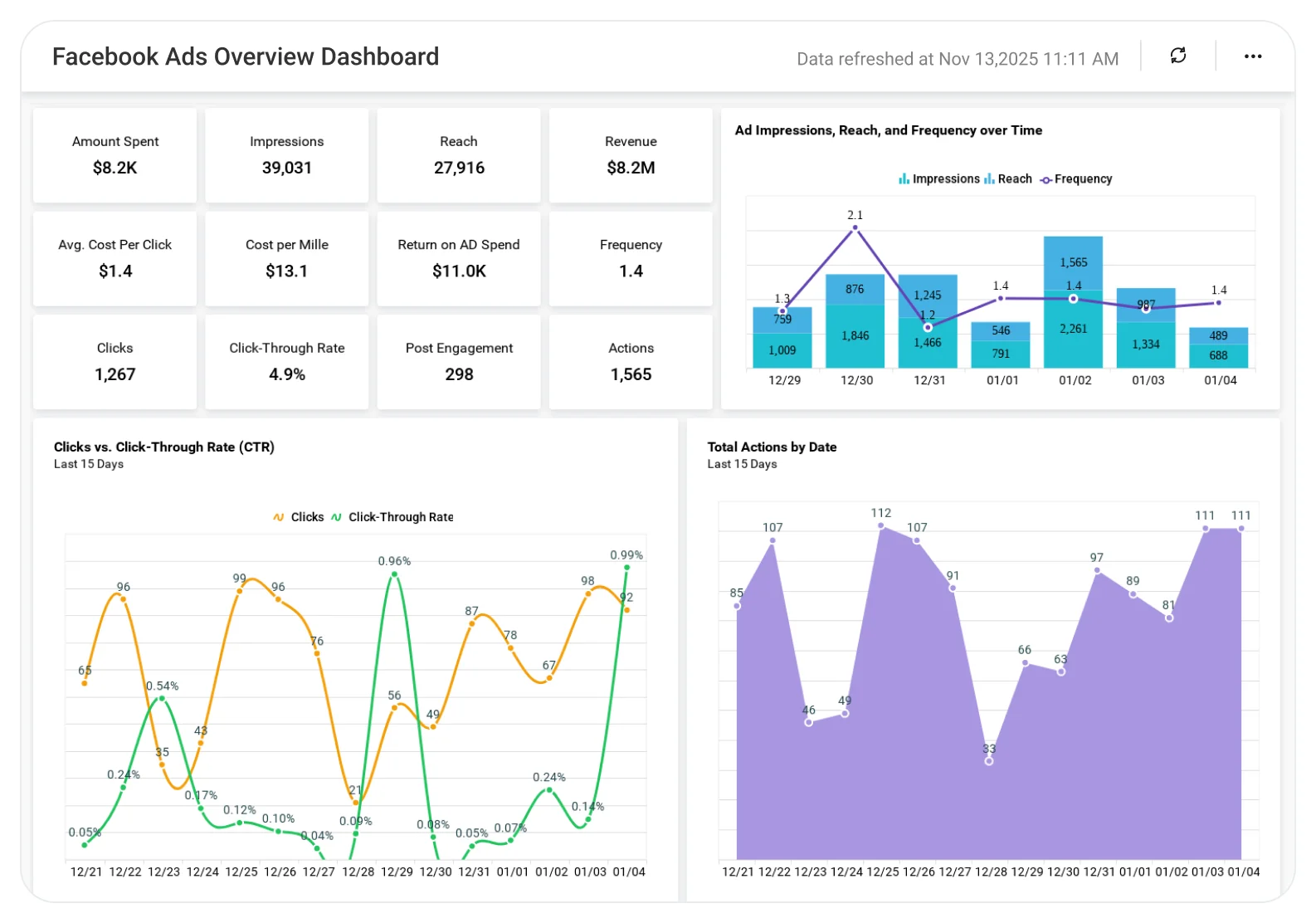Select the 1,009 reach bar for 12/29

point(782,350)
